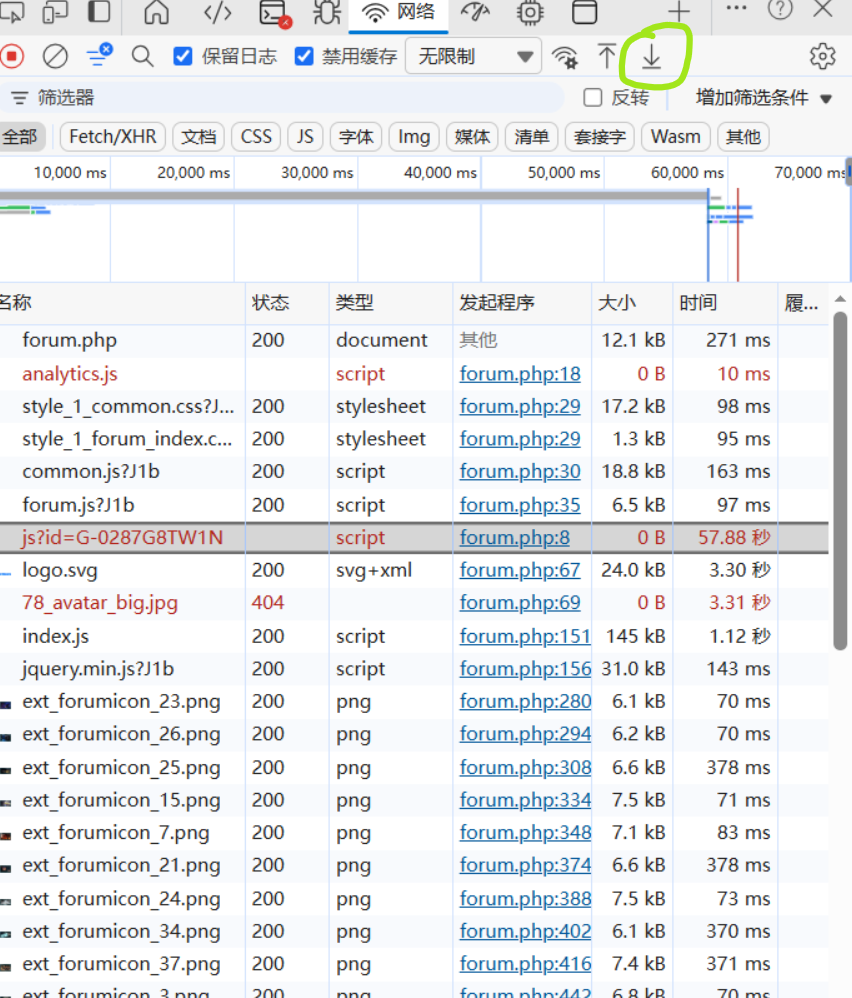Toggle the 保留日志 checkbox
The height and width of the screenshot is (998, 852).
point(183,56)
